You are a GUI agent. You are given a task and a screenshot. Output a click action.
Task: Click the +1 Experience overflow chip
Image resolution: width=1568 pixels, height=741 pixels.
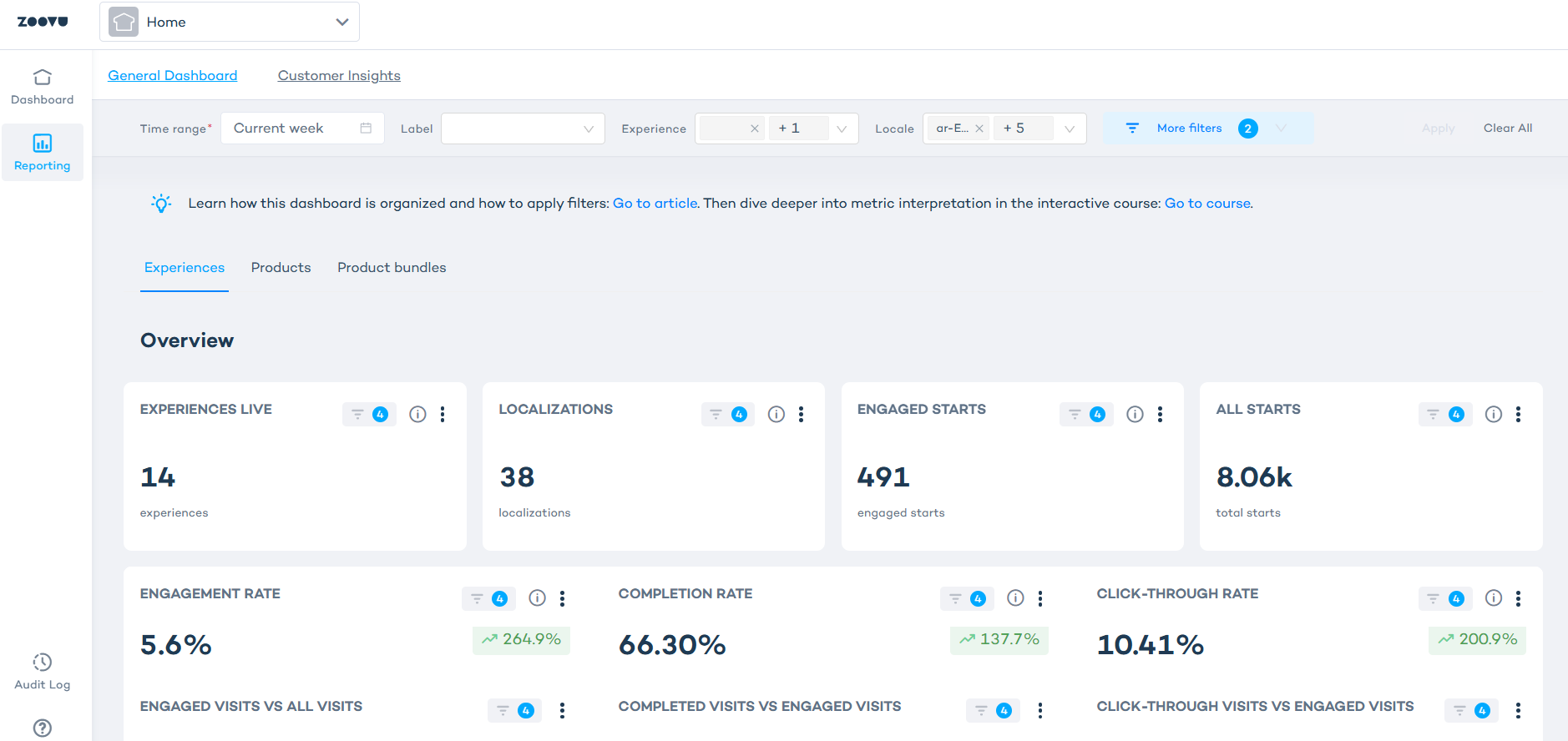(x=798, y=128)
